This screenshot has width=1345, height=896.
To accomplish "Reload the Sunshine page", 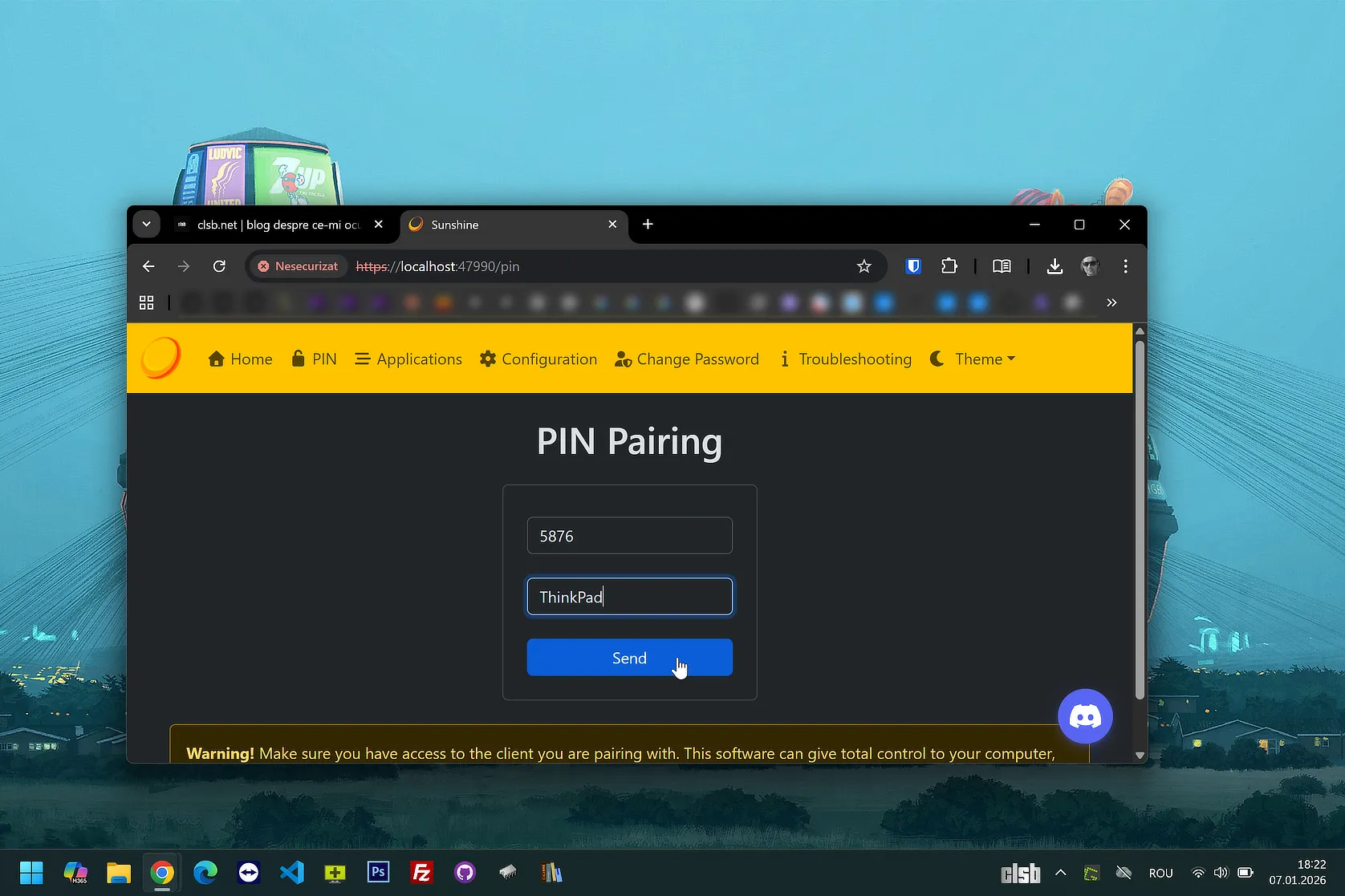I will coord(219,266).
